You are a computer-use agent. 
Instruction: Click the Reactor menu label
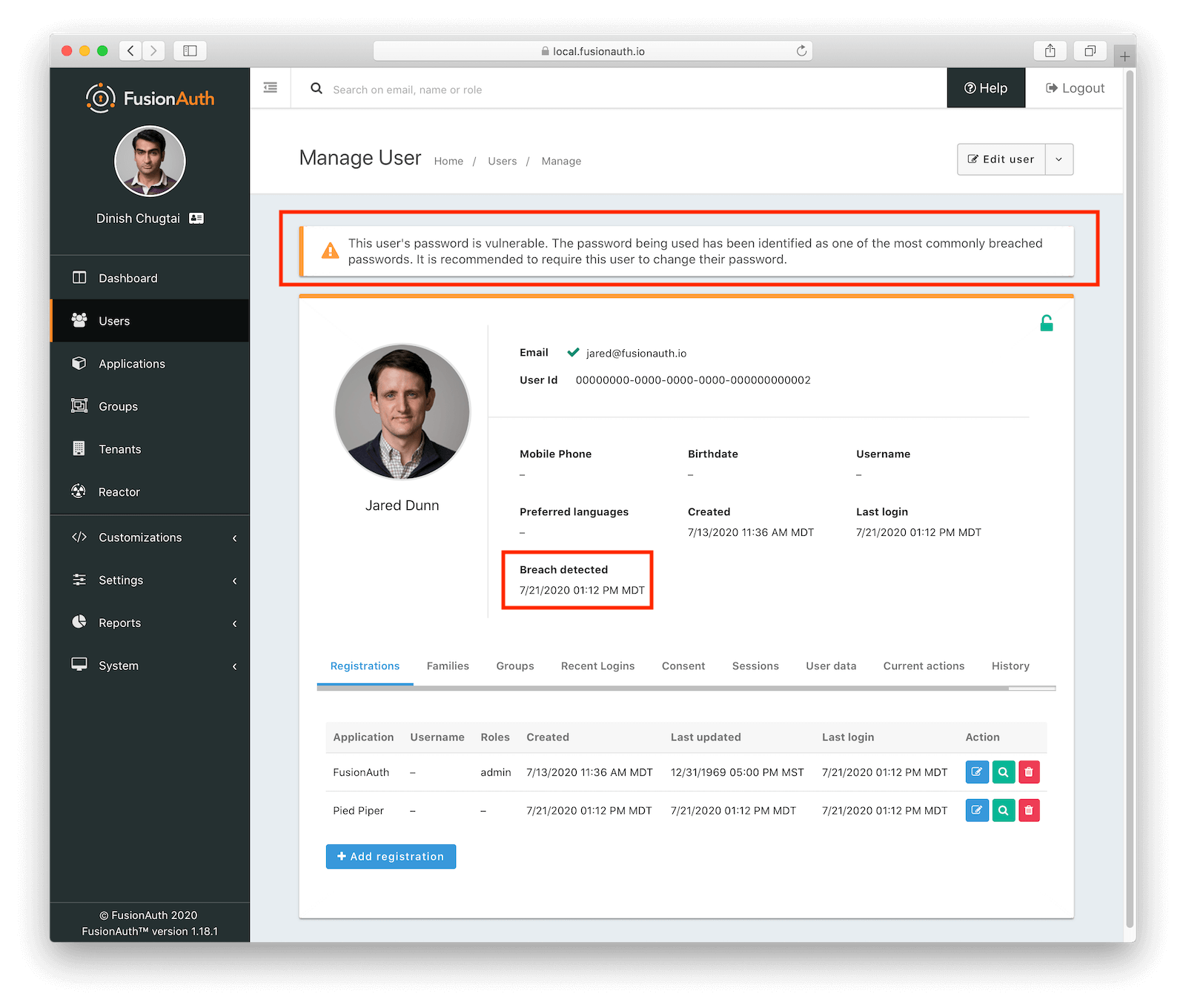pos(119,492)
